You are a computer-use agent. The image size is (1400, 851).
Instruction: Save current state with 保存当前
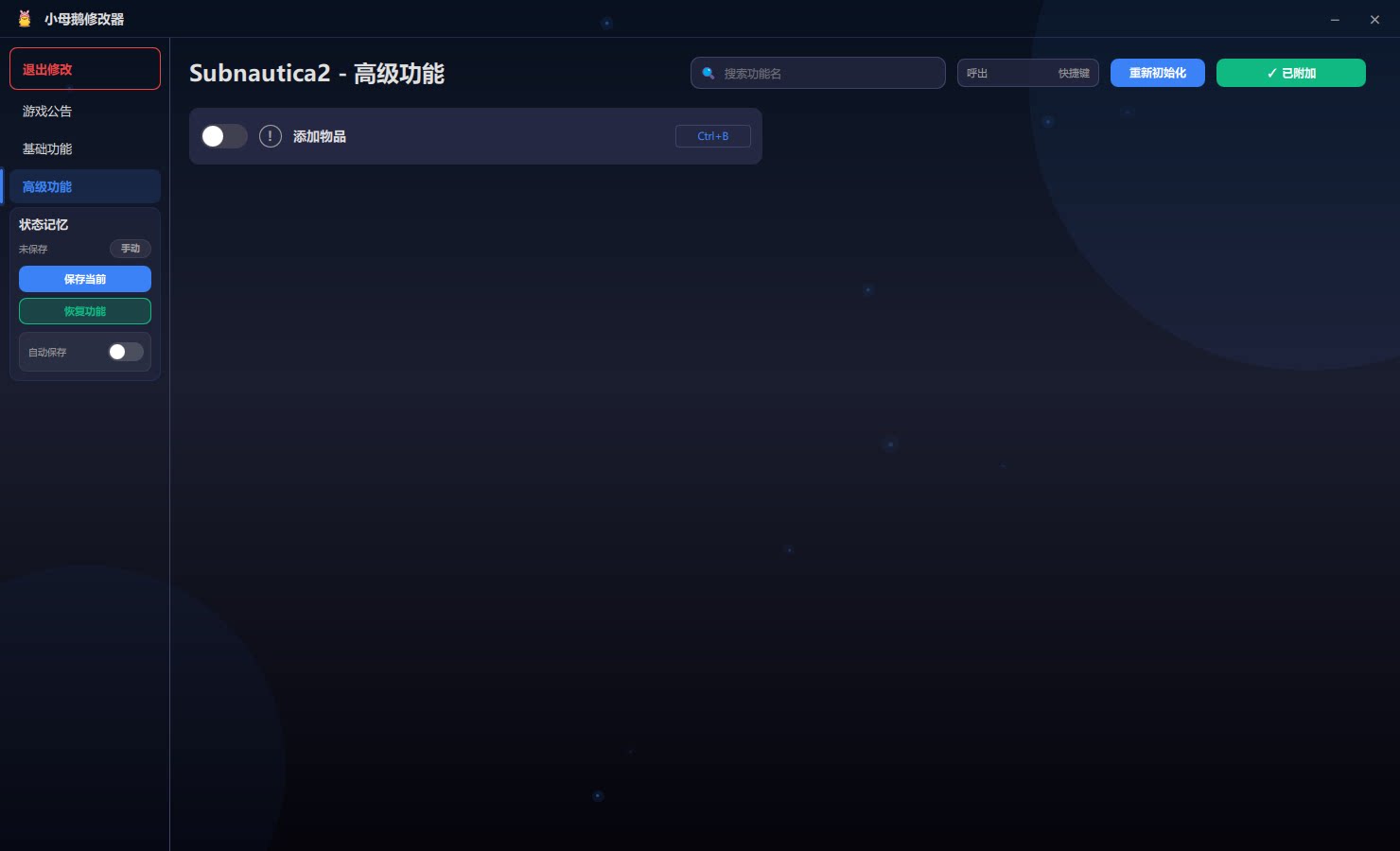tap(85, 279)
